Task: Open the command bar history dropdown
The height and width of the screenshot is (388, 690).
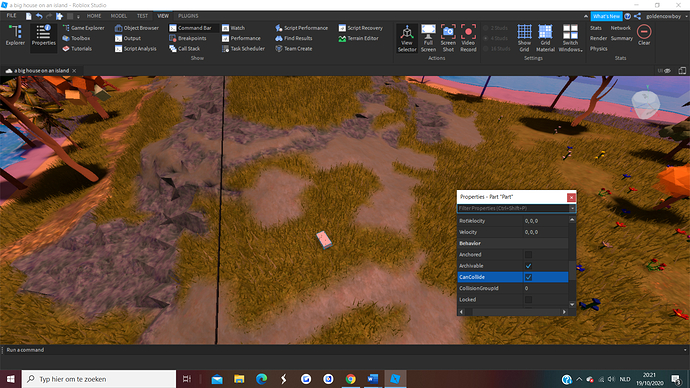Action: [x=685, y=350]
